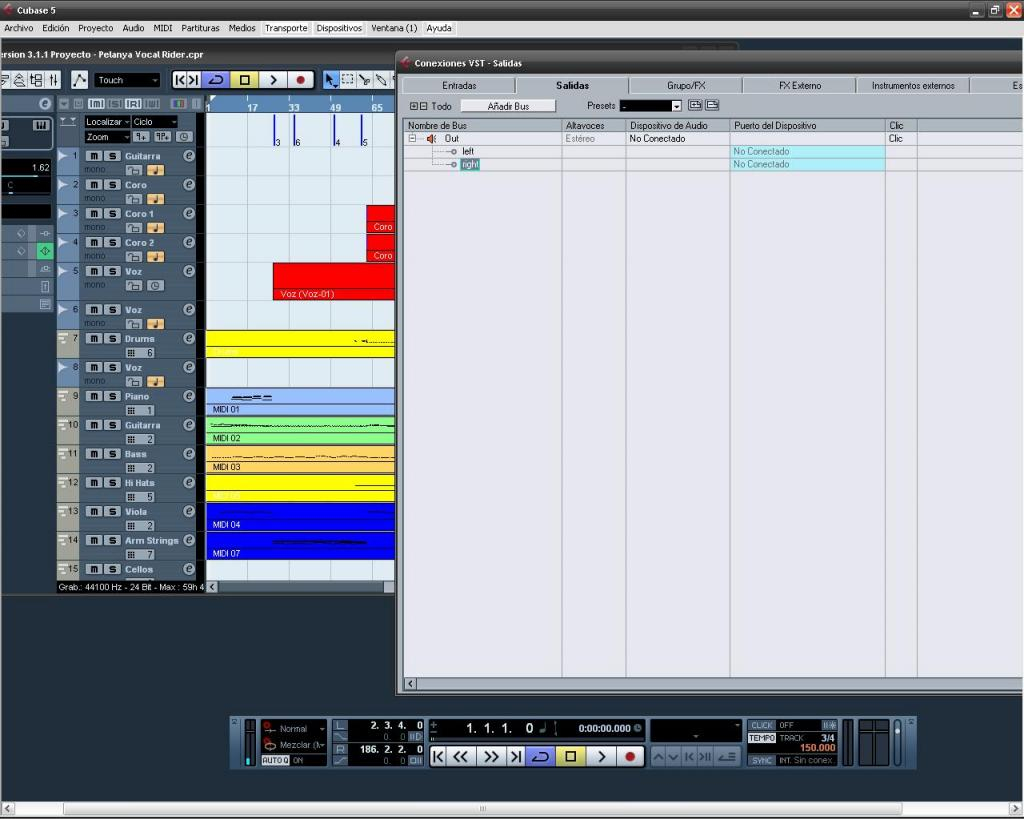Open the Ciclo dropdown
The height and width of the screenshot is (819, 1024).
[155, 122]
